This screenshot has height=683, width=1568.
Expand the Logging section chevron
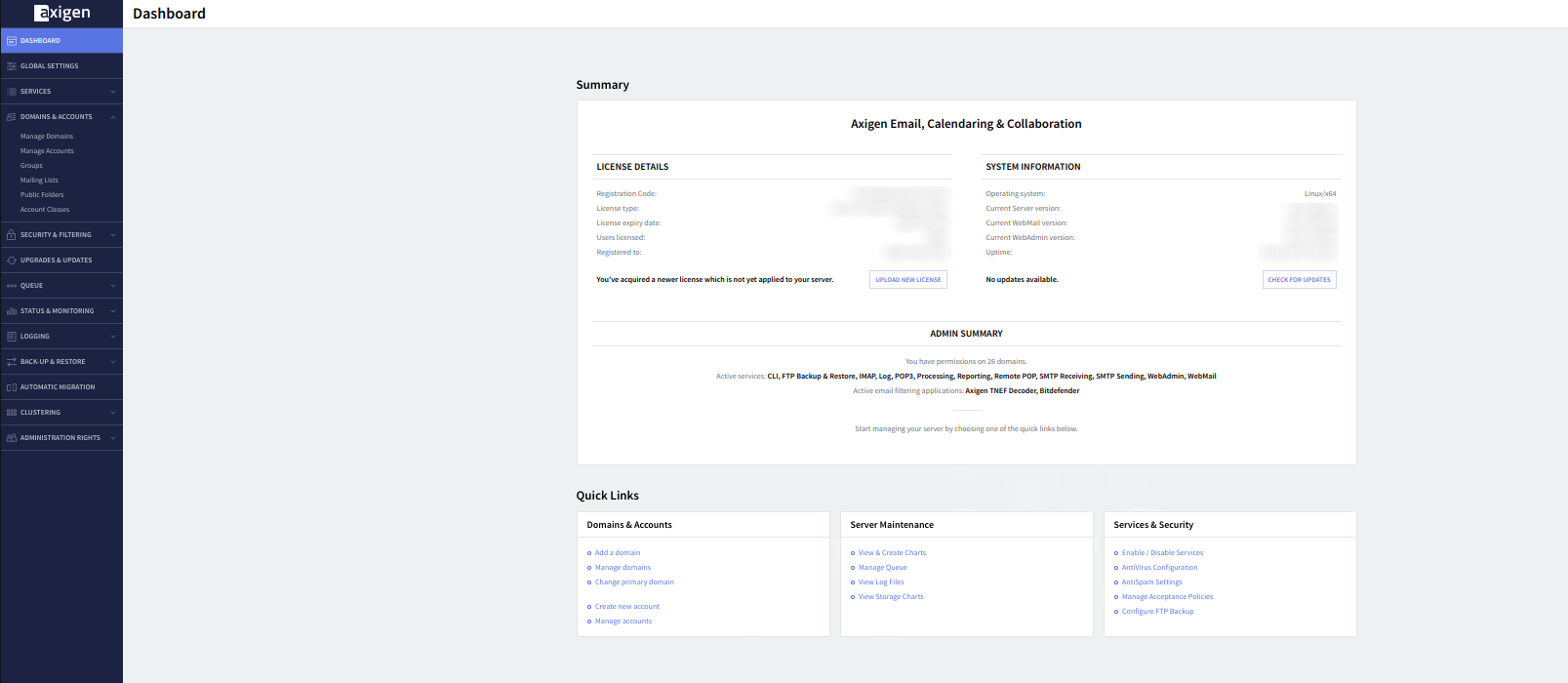pos(113,337)
